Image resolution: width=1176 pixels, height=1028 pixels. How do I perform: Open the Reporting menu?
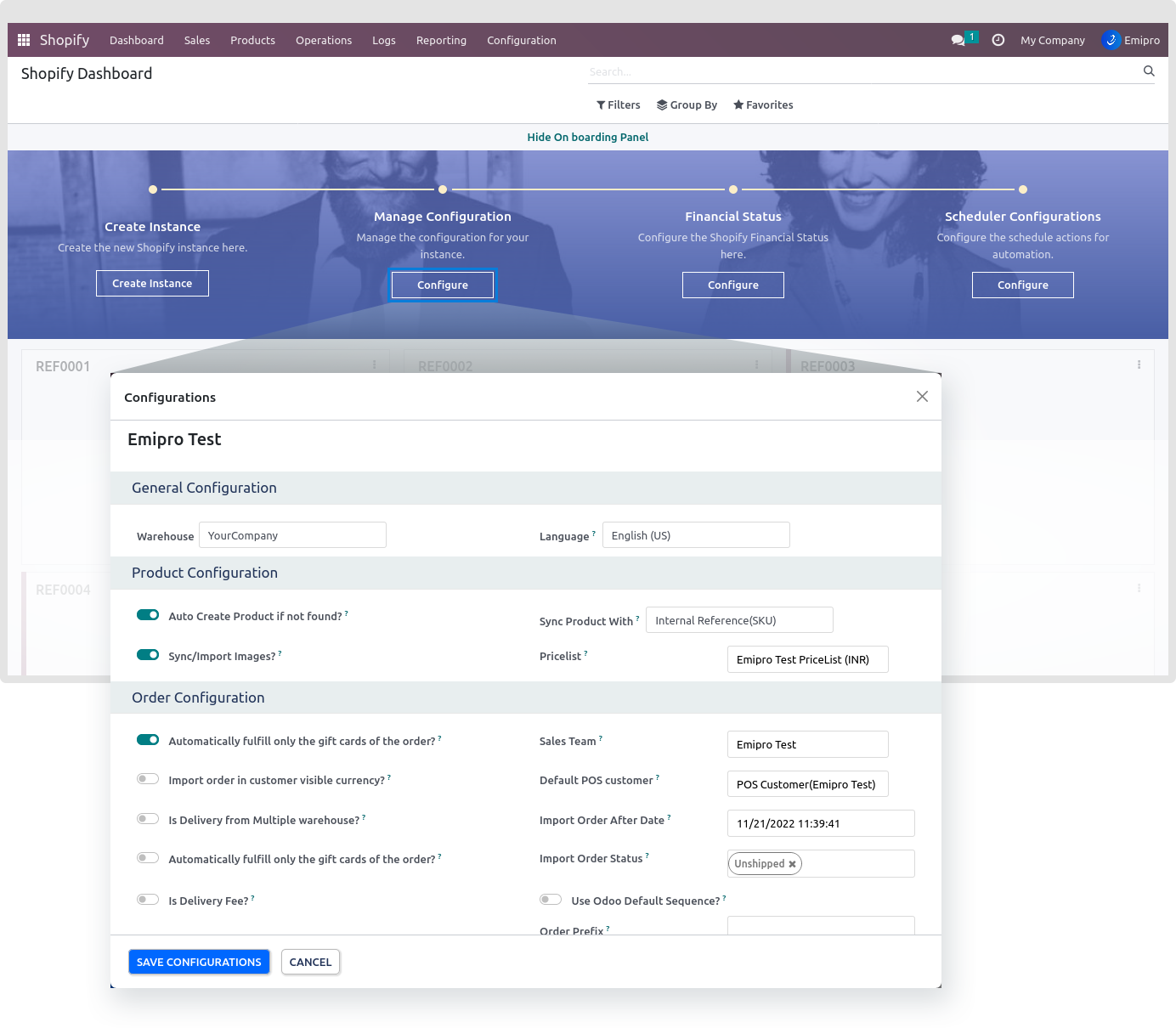[441, 40]
